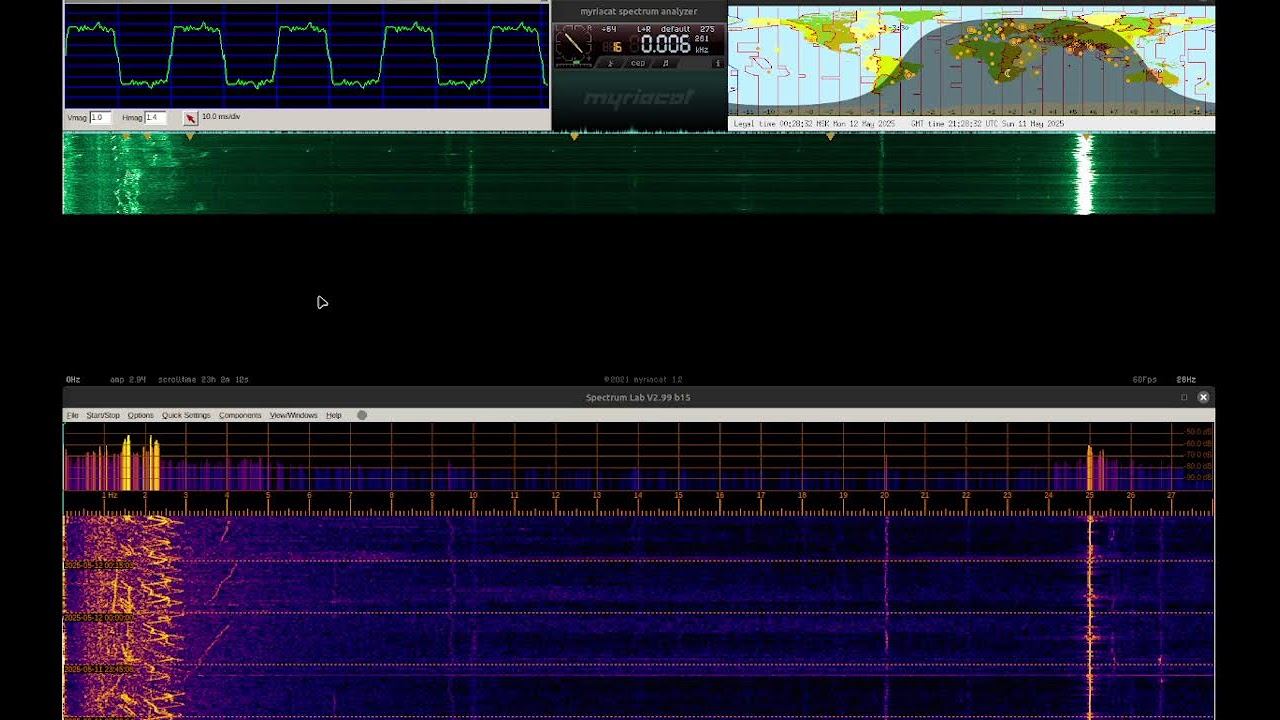Click the Spectrum Lab V2.99 b15 title bar
Viewport: 1280px width, 720px height.
click(638, 397)
